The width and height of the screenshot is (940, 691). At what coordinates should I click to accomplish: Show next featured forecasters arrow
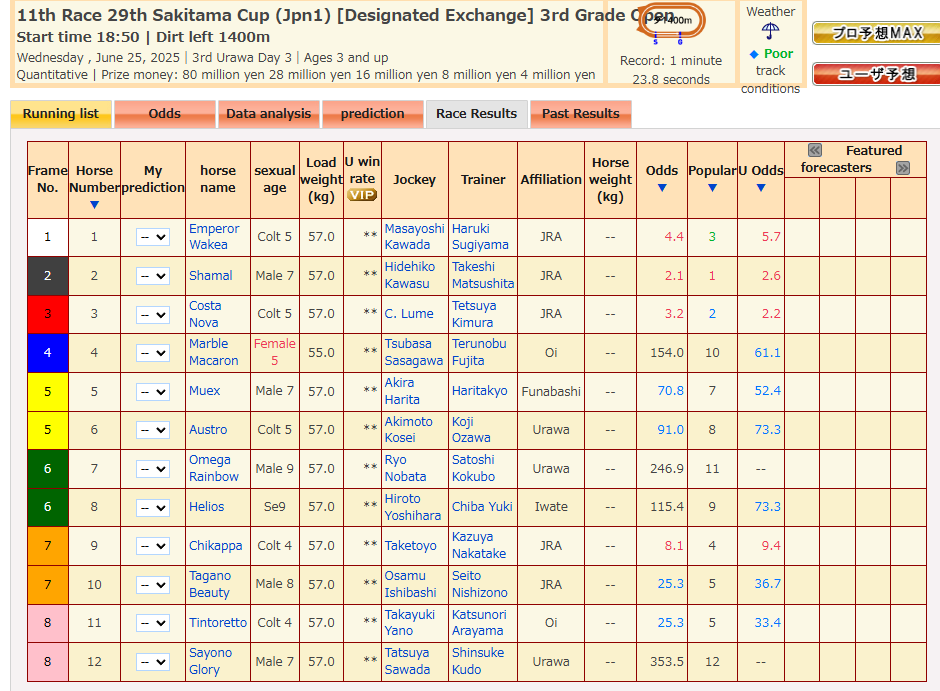coord(903,168)
